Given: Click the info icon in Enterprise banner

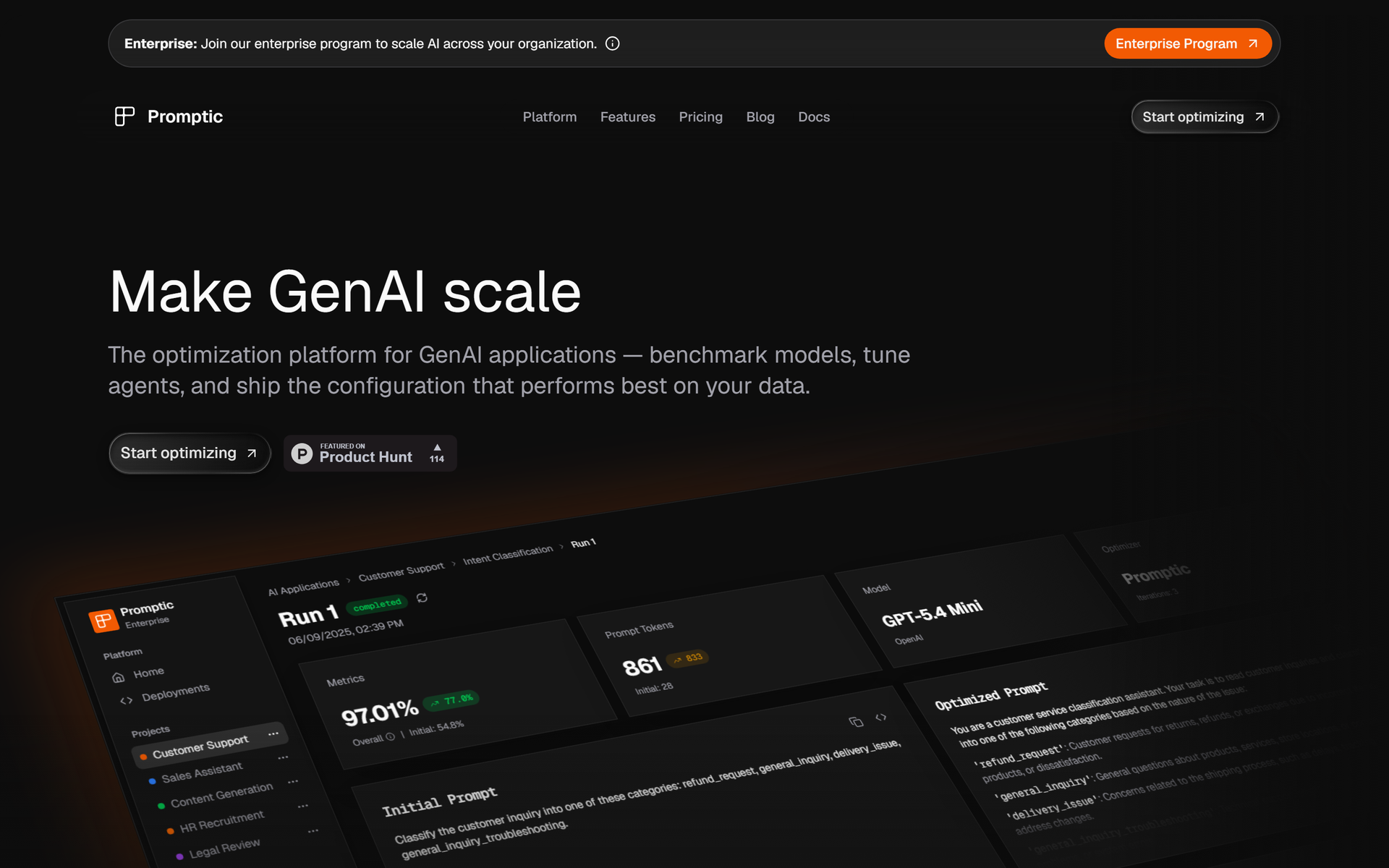Looking at the screenshot, I should click(x=612, y=43).
